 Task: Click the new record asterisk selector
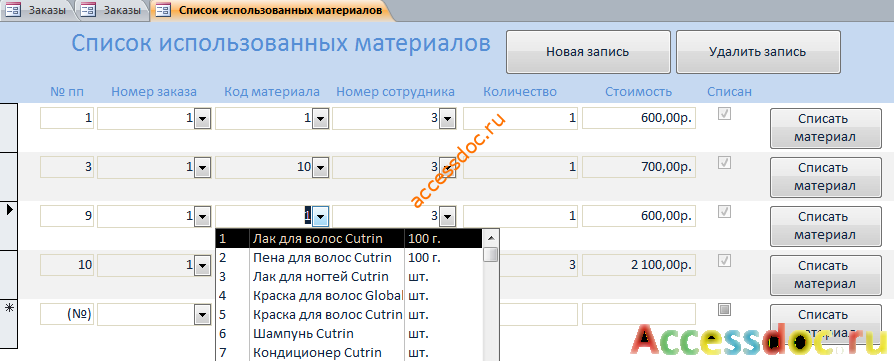click(9, 308)
